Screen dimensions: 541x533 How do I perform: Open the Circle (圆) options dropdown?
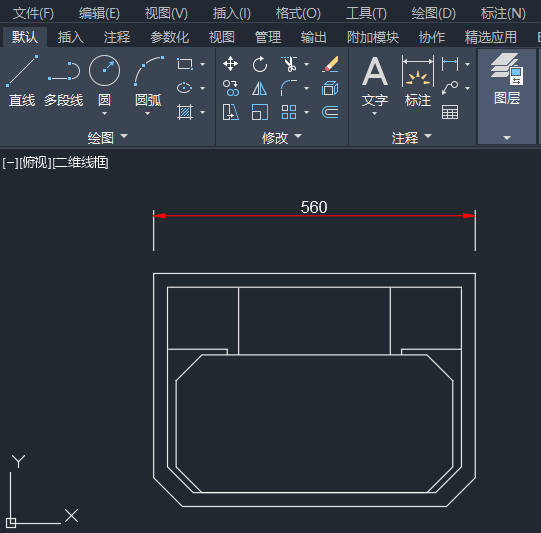tap(105, 113)
